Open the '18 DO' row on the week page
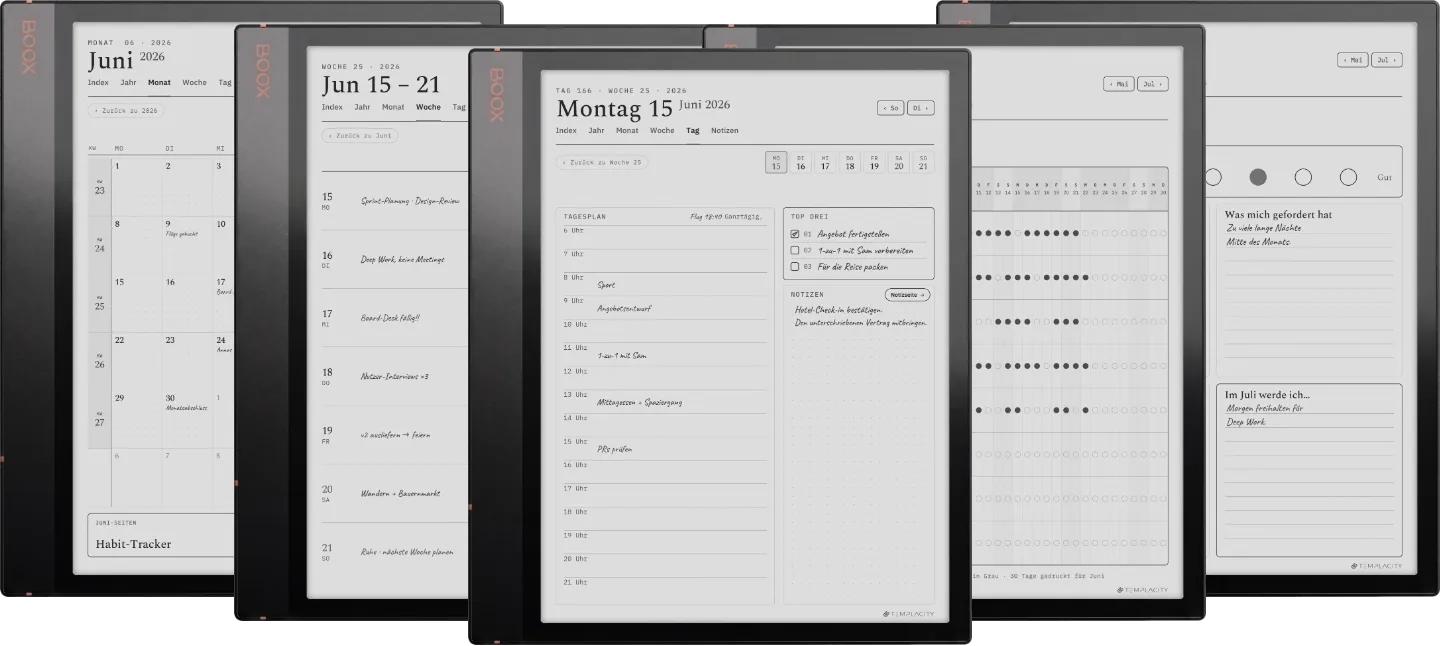The image size is (1440, 646). point(395,376)
